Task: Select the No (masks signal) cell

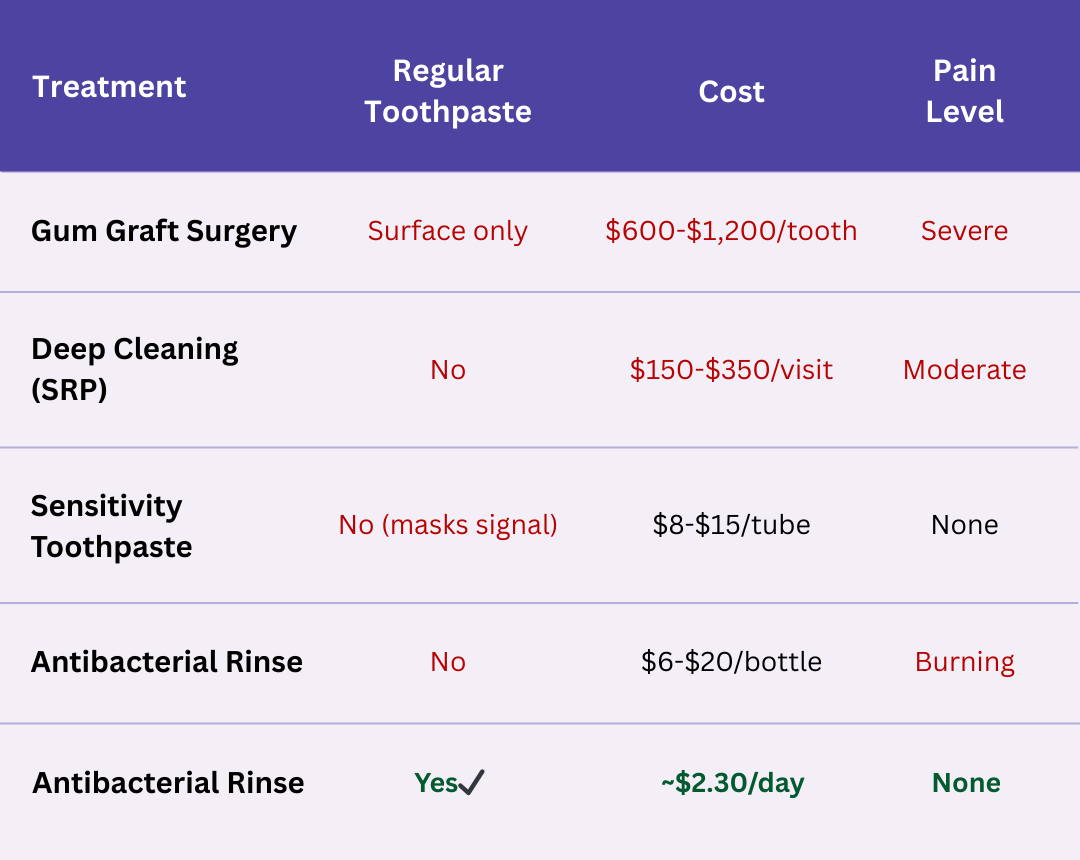Action: (448, 525)
